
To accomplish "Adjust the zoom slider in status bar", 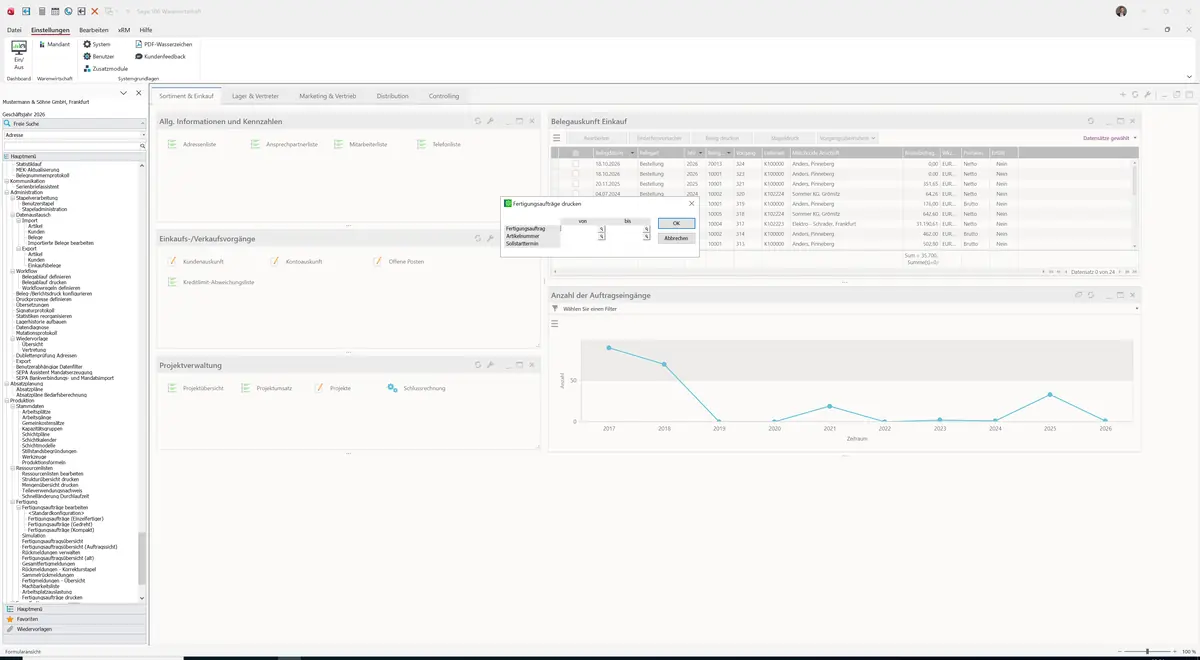I will pos(1147,651).
